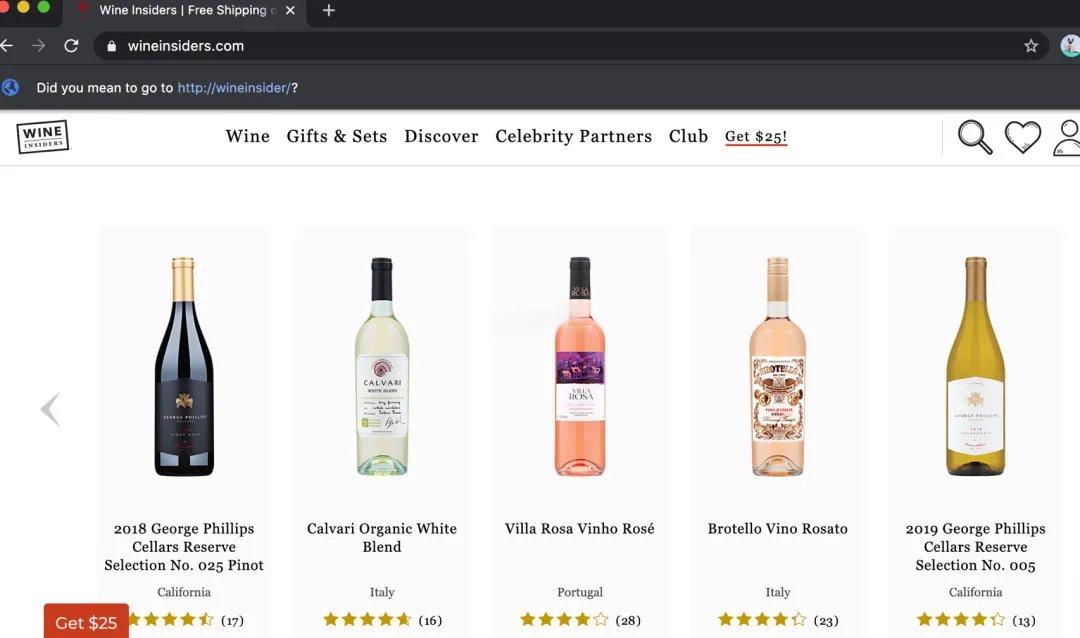The width and height of the screenshot is (1080, 638).
Task: Click California under 2018 George Phillips
Action: 184,592
